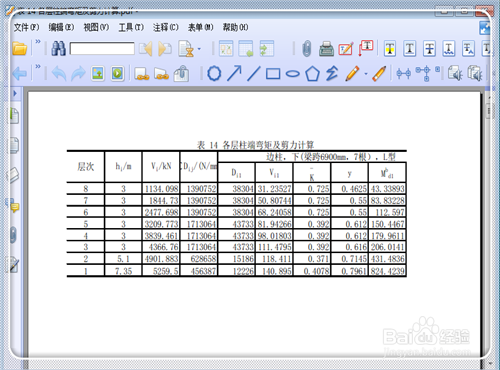This screenshot has width=500, height=370.
Task: Open the 工具(T) menu
Action: point(131,27)
